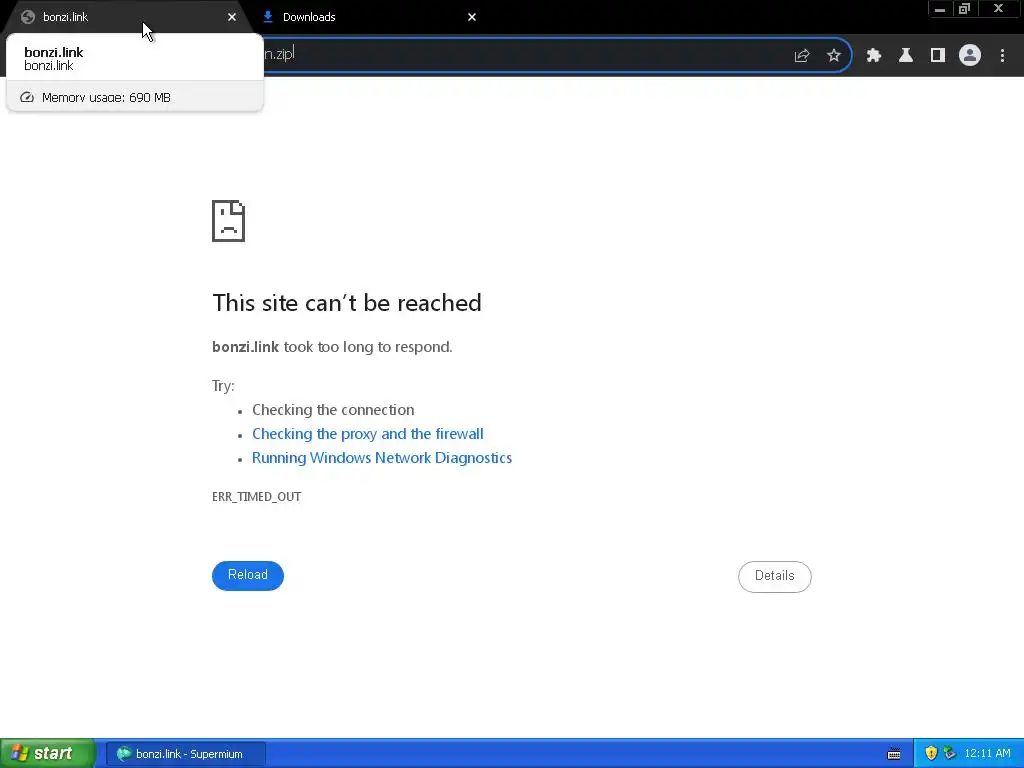This screenshot has height=768, width=1024.
Task: Open the profile avatar menu
Action: pyautogui.click(x=970, y=56)
